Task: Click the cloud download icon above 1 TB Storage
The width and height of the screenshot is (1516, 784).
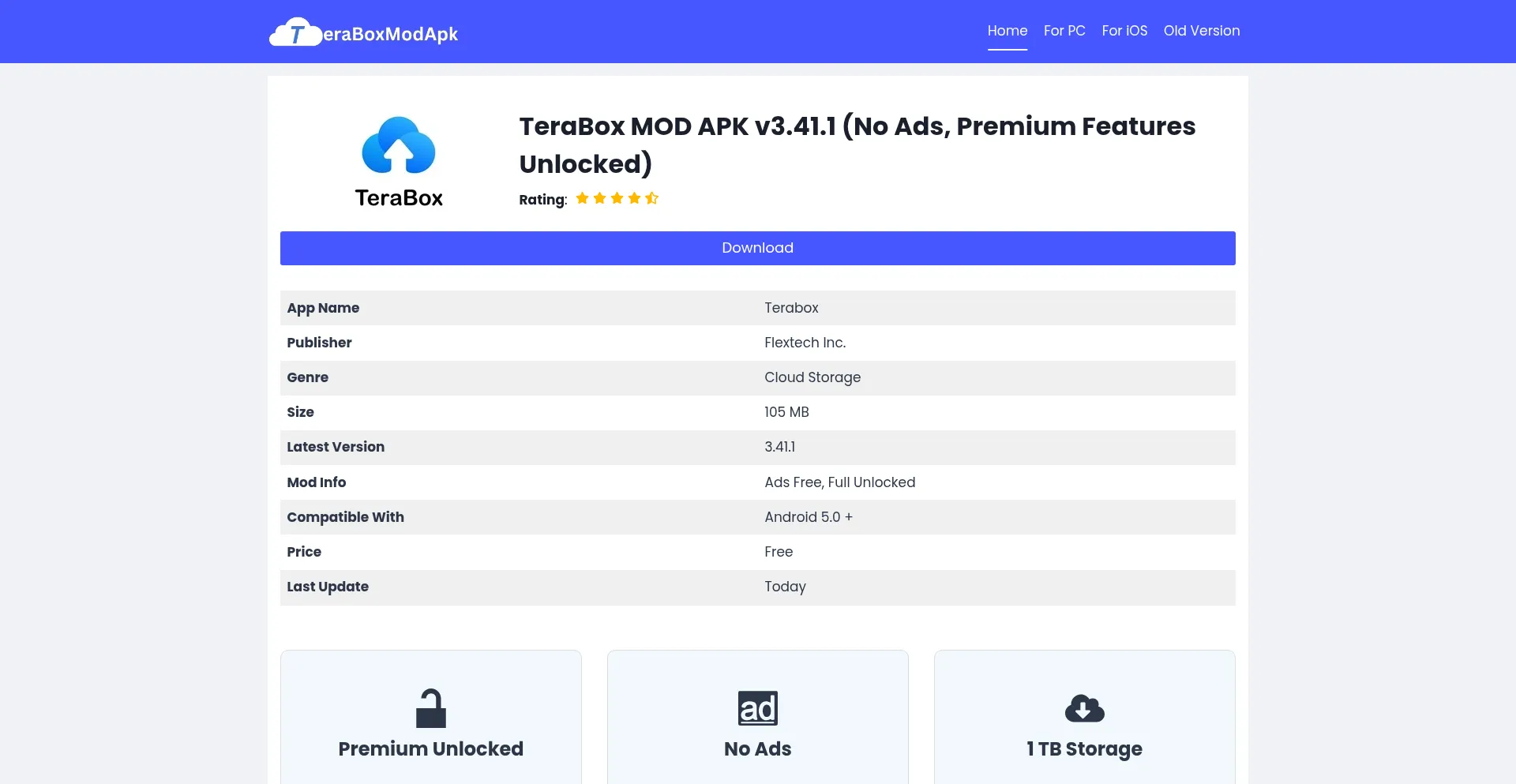Action: (x=1085, y=708)
